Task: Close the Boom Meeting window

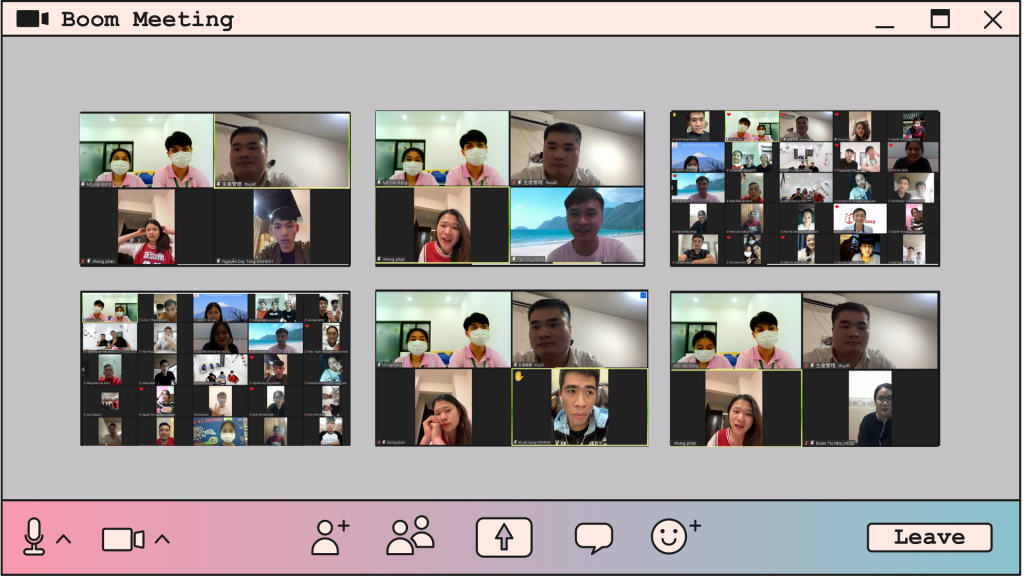Action: (x=992, y=19)
